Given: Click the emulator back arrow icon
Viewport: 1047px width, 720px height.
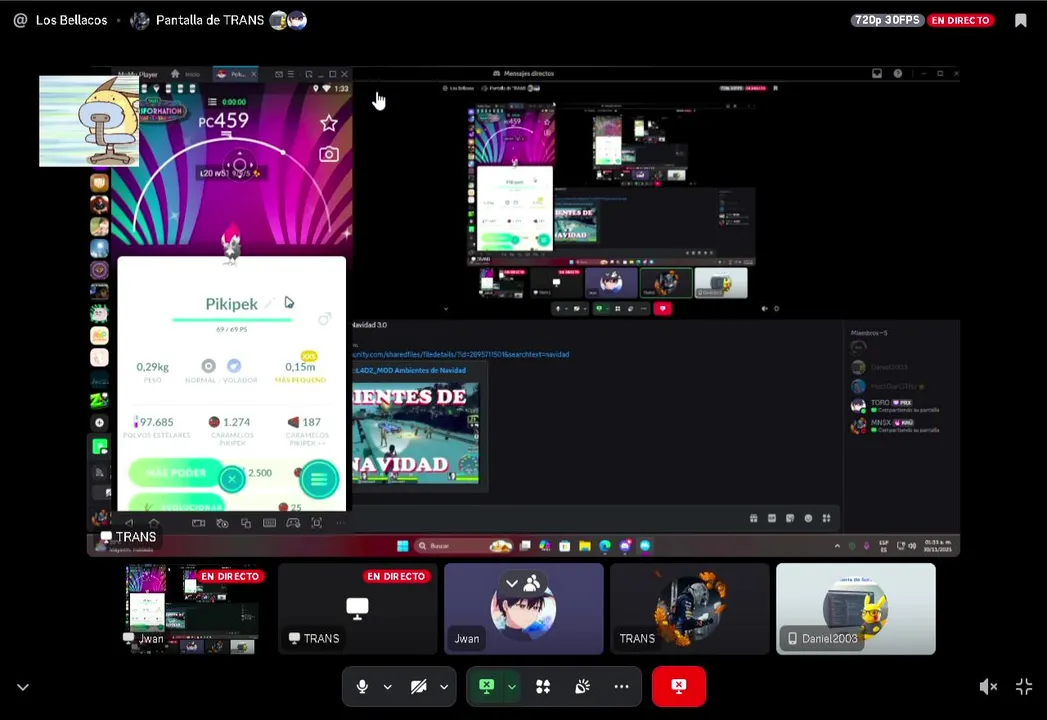Looking at the screenshot, I should pos(129,523).
